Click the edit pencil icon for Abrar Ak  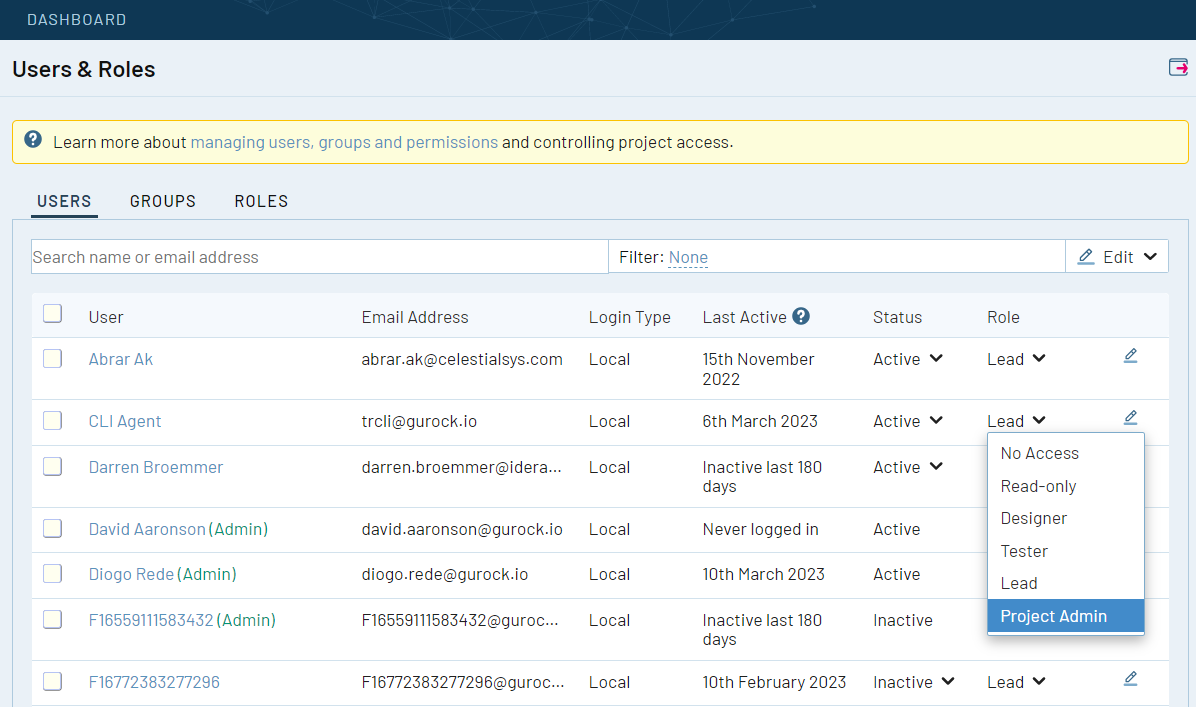(x=1130, y=356)
